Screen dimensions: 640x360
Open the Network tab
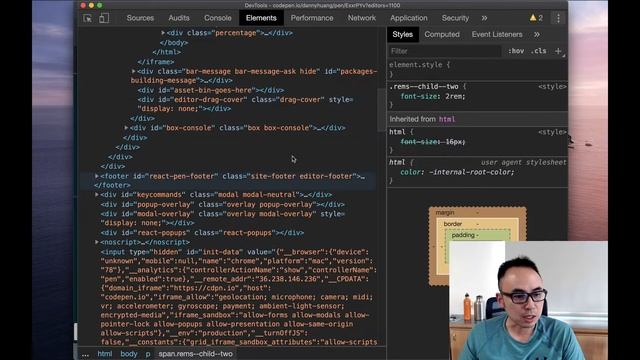362,18
